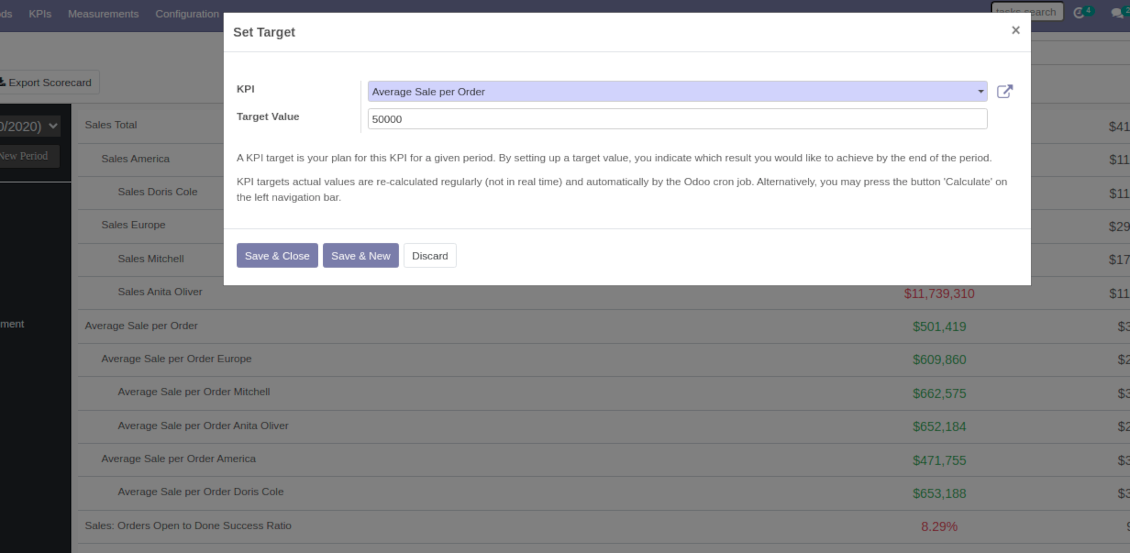Click the tasks search box
The image size is (1130, 553).
click(x=1026, y=12)
